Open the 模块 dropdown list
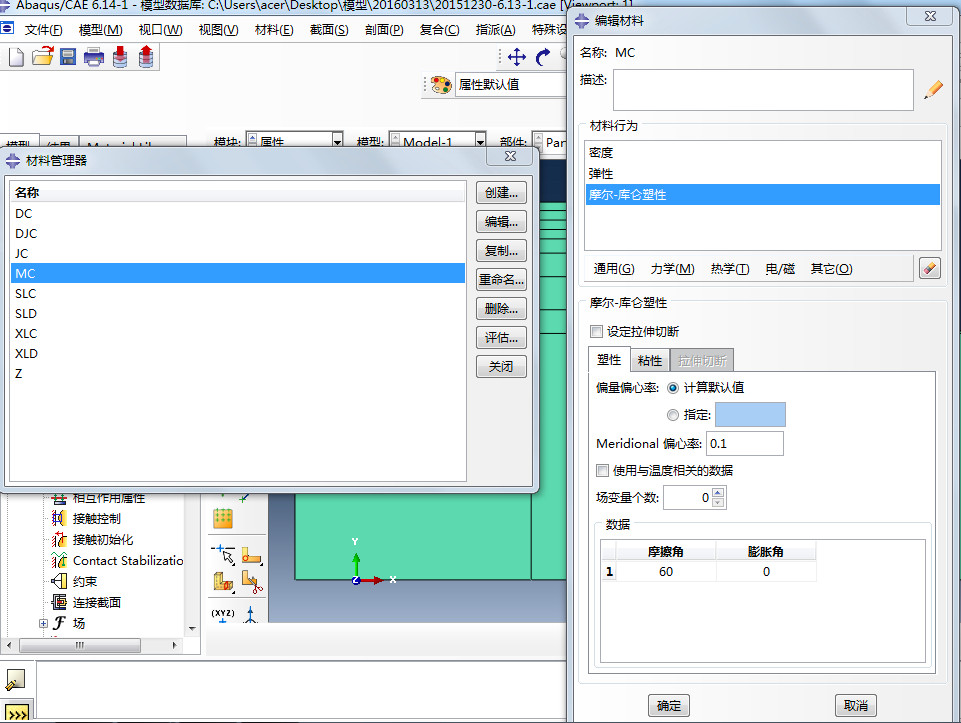This screenshot has width=961, height=723. pos(336,143)
